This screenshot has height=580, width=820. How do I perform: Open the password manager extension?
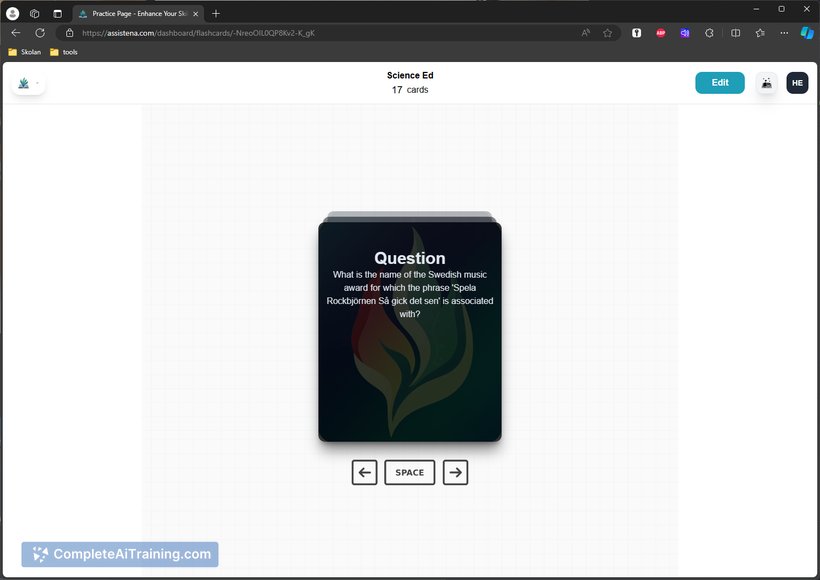[x=636, y=33]
